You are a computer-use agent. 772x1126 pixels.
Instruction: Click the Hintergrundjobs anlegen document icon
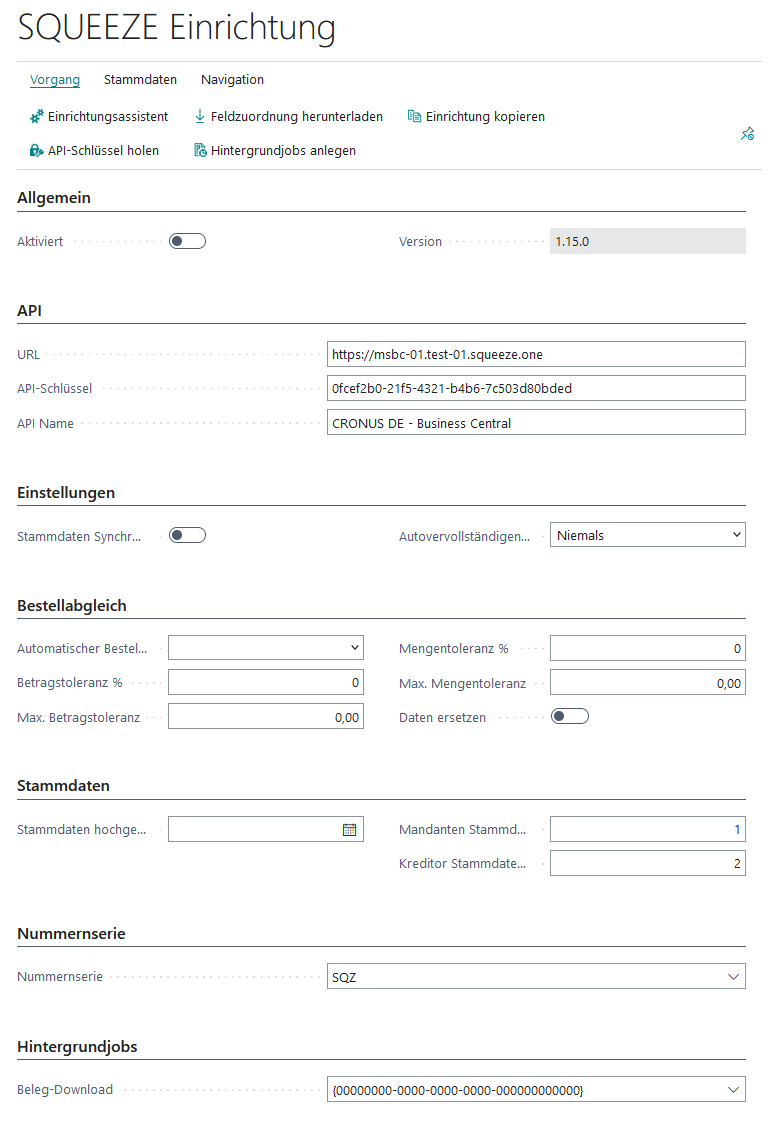200,151
